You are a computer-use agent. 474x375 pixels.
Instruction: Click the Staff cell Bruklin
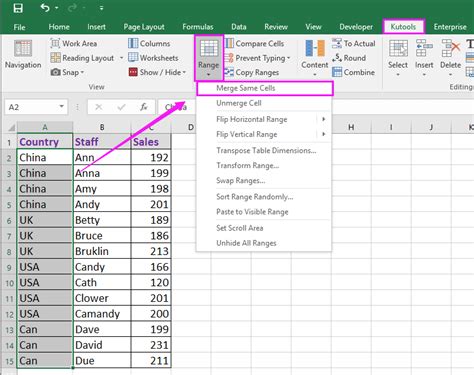coord(102,251)
